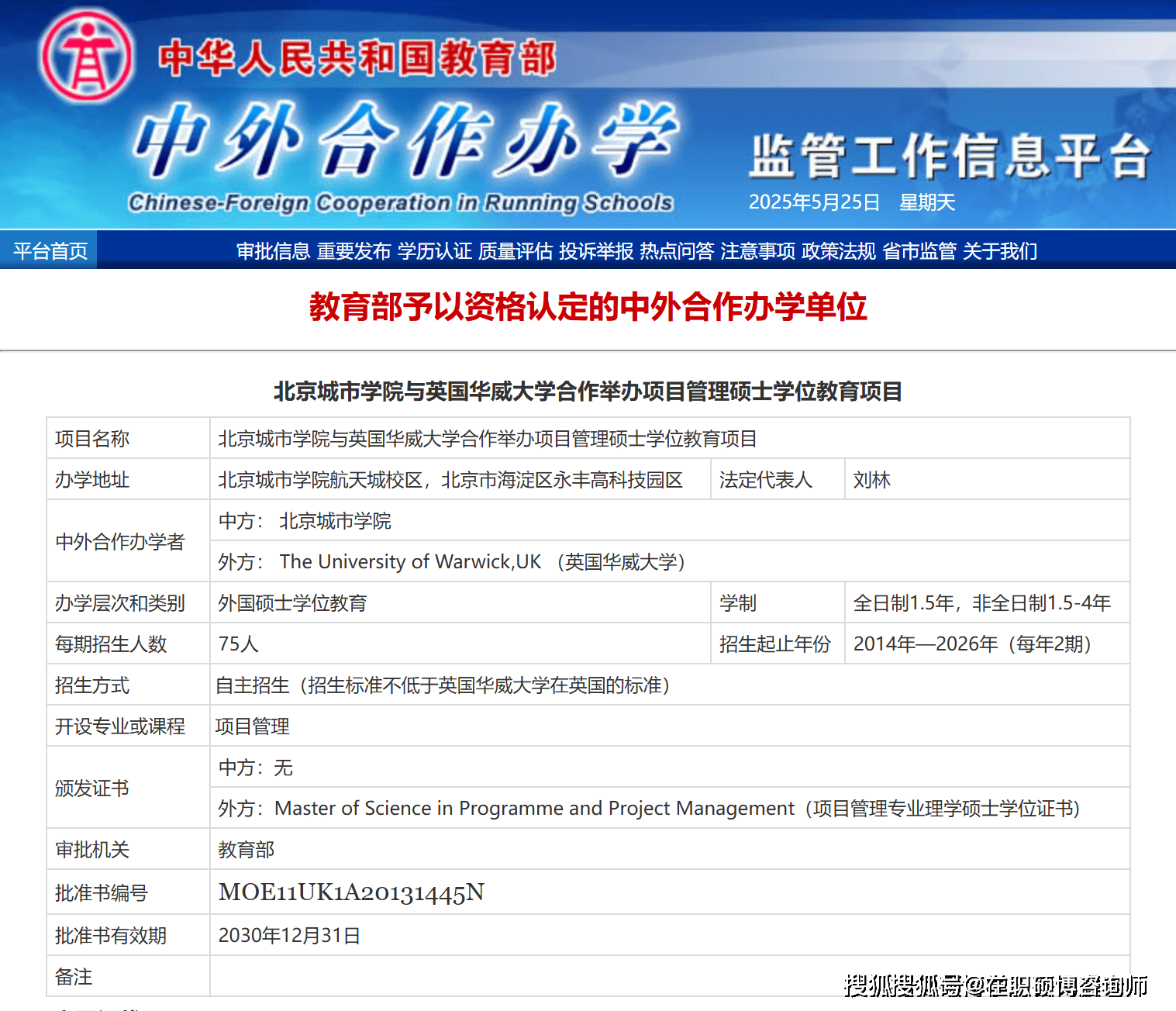Image resolution: width=1176 pixels, height=1011 pixels.
Task: Click the red heading 教育部予以资格认定的中外合作办学单位
Action: coord(588,307)
